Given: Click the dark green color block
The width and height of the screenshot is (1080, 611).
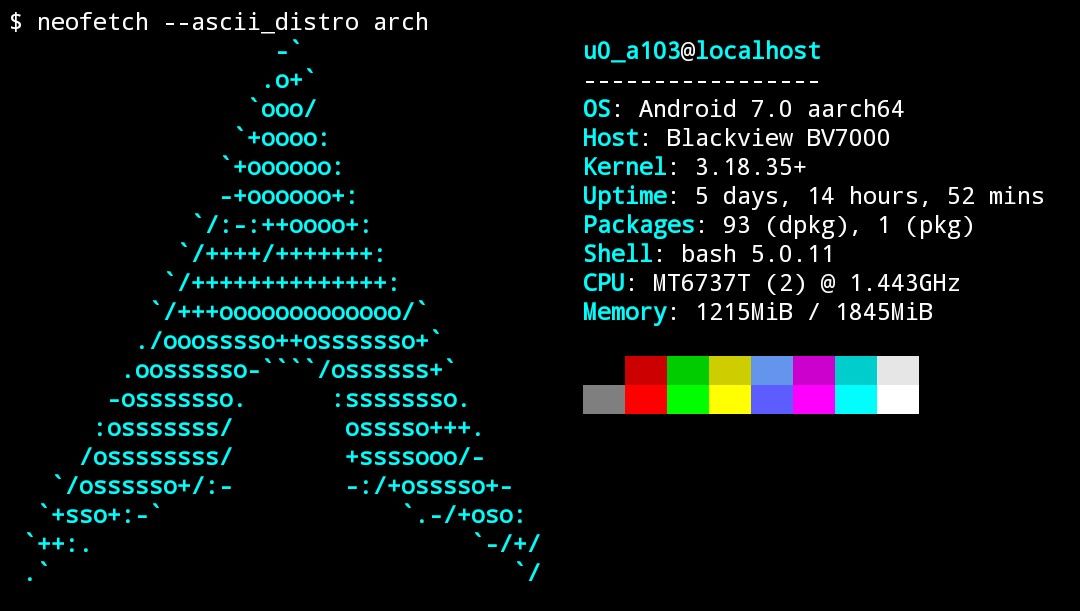Looking at the screenshot, I should click(x=687, y=371).
